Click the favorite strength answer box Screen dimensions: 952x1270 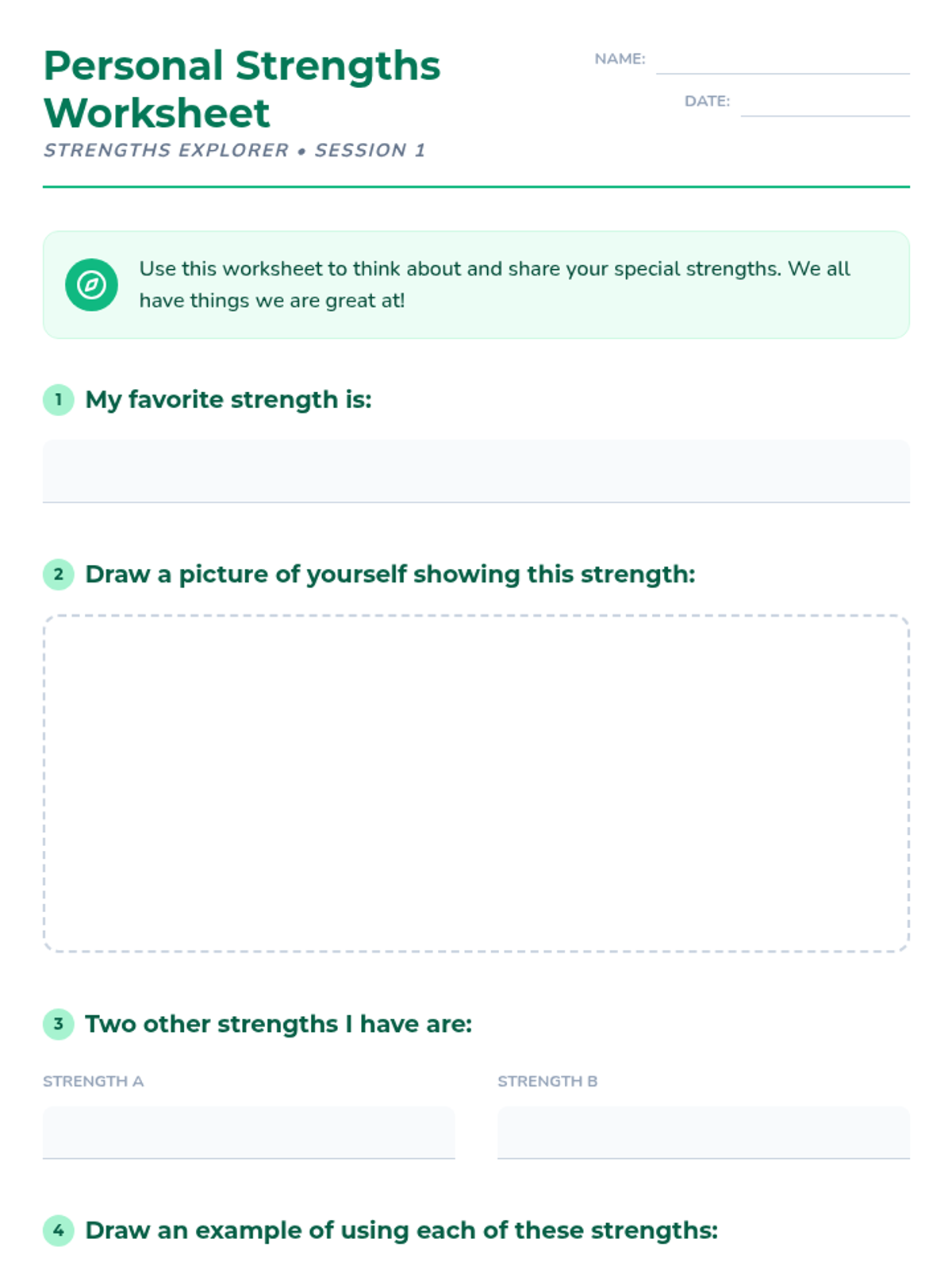pos(476,471)
